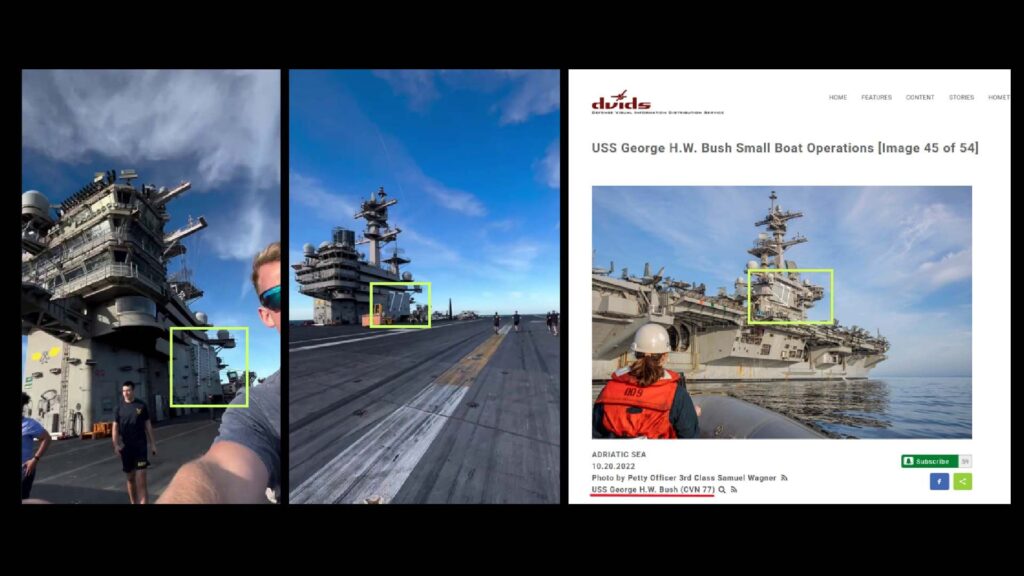Open the CONTENT menu item
This screenshot has width=1024, height=576.
(x=920, y=97)
